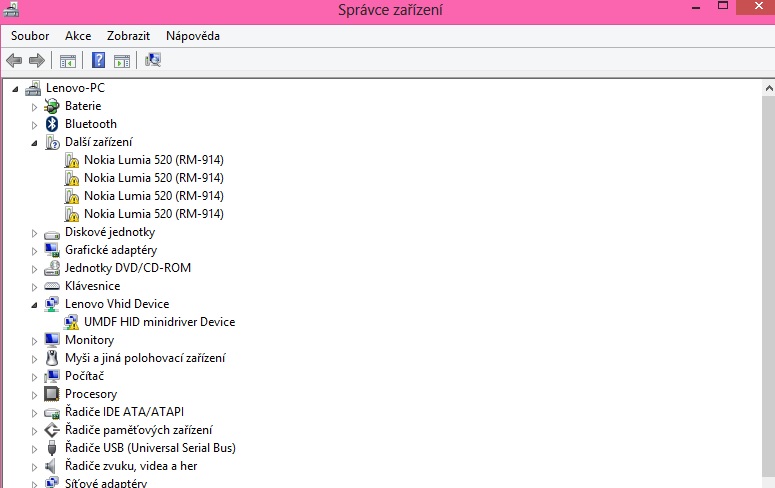The height and width of the screenshot is (488, 775).
Task: Click the Diskové jednotky drive icon
Action: [52, 234]
